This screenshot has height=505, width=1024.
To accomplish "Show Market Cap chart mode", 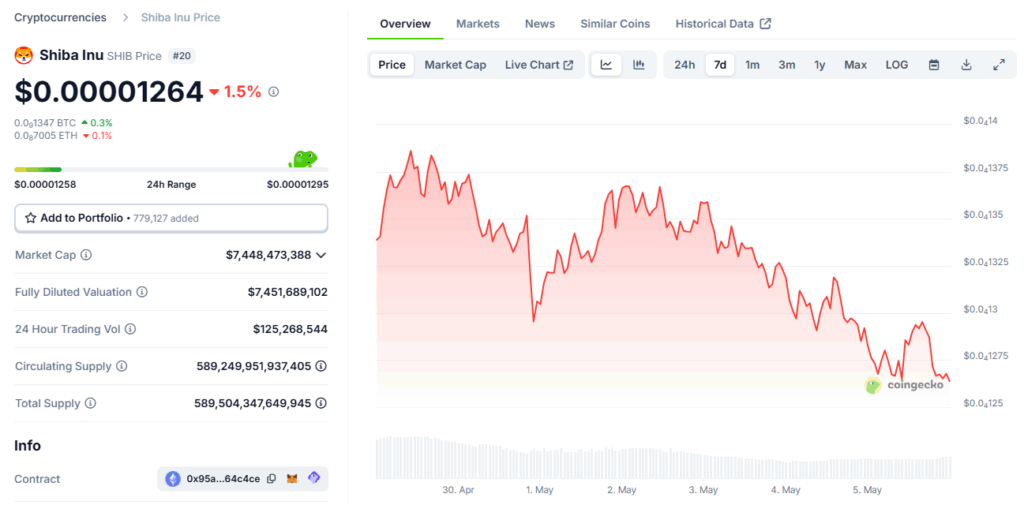I will 455,65.
